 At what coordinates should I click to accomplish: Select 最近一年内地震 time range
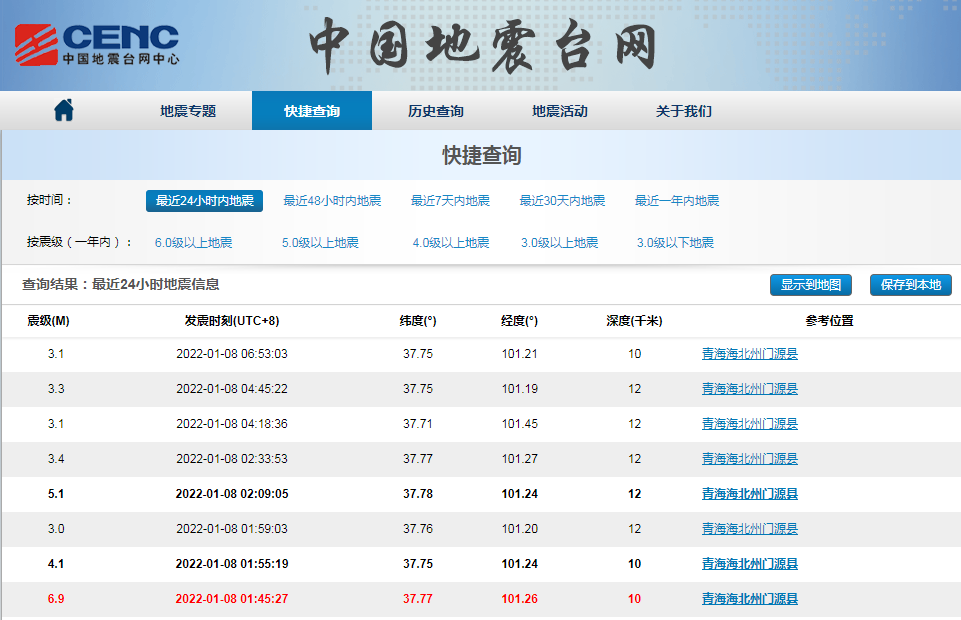coord(677,200)
